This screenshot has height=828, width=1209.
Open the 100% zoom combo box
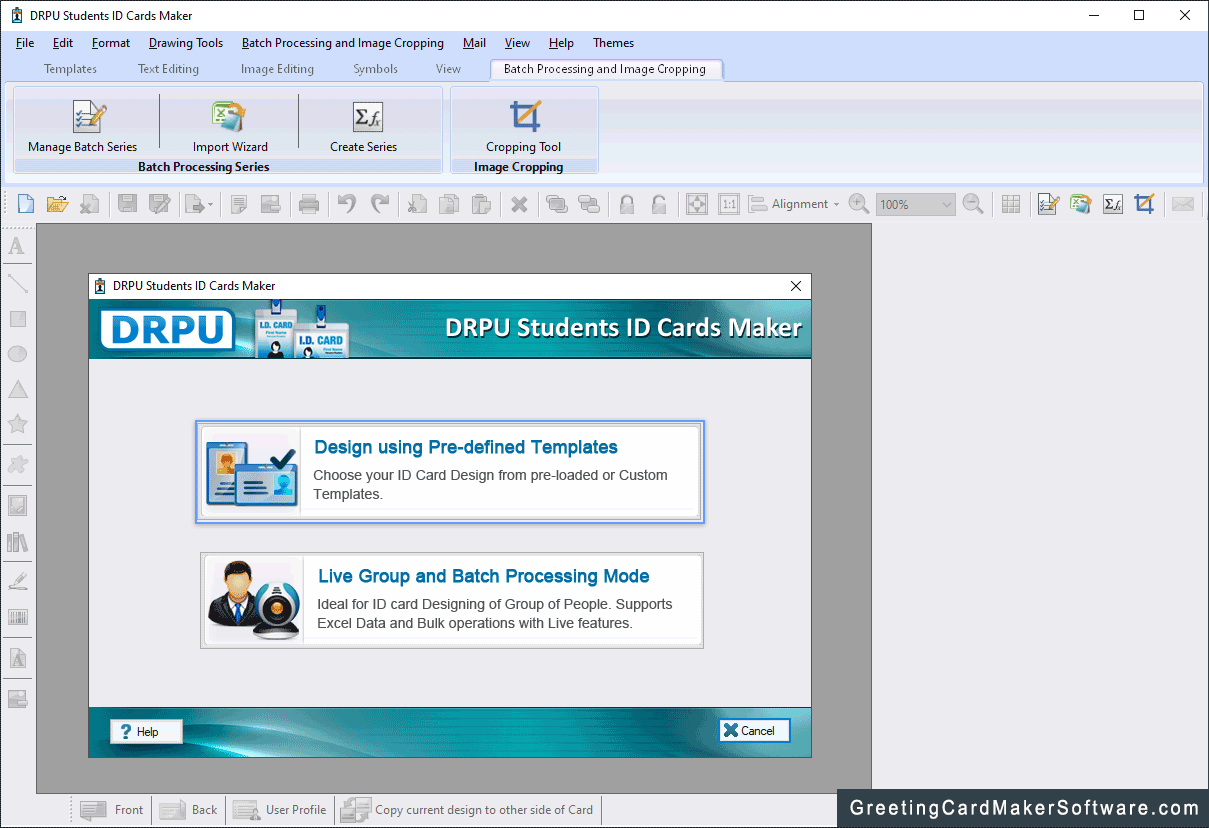pyautogui.click(x=916, y=204)
